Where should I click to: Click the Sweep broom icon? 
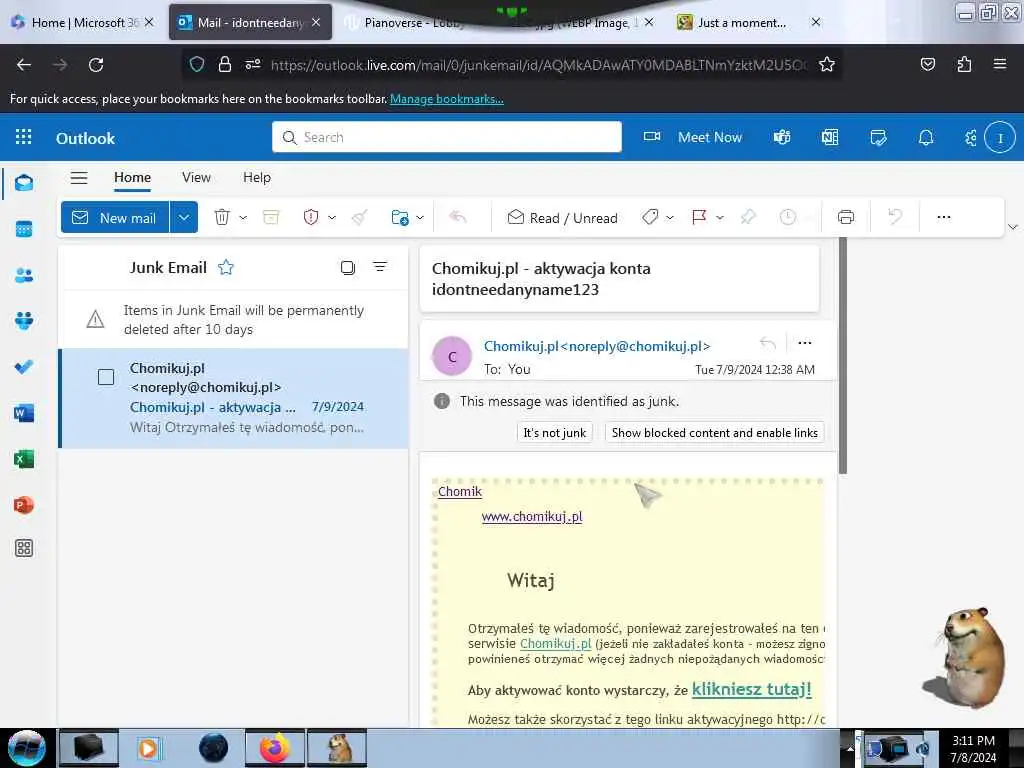(x=359, y=217)
